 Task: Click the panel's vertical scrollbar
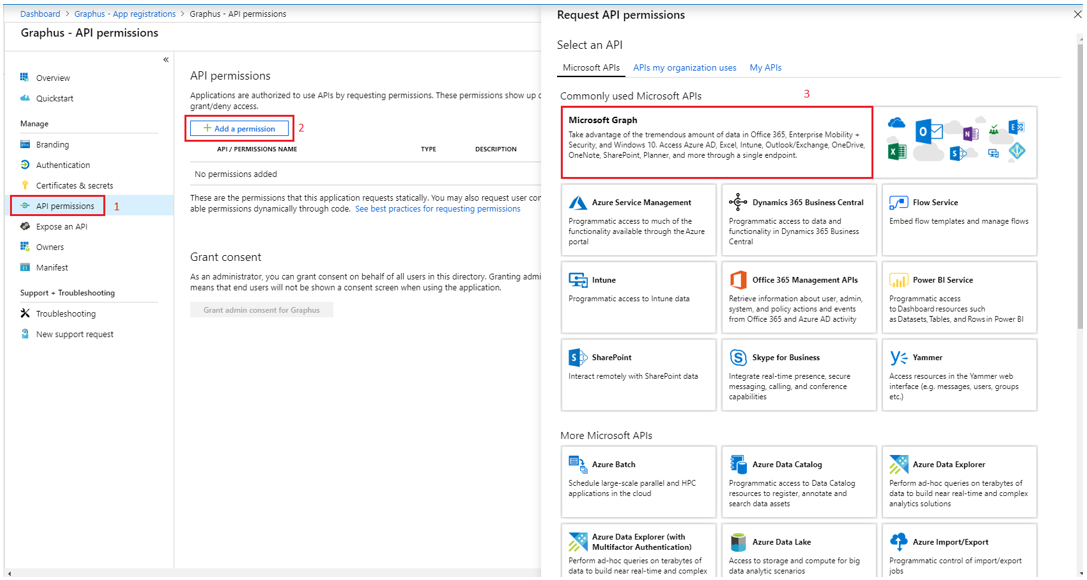point(1080,184)
